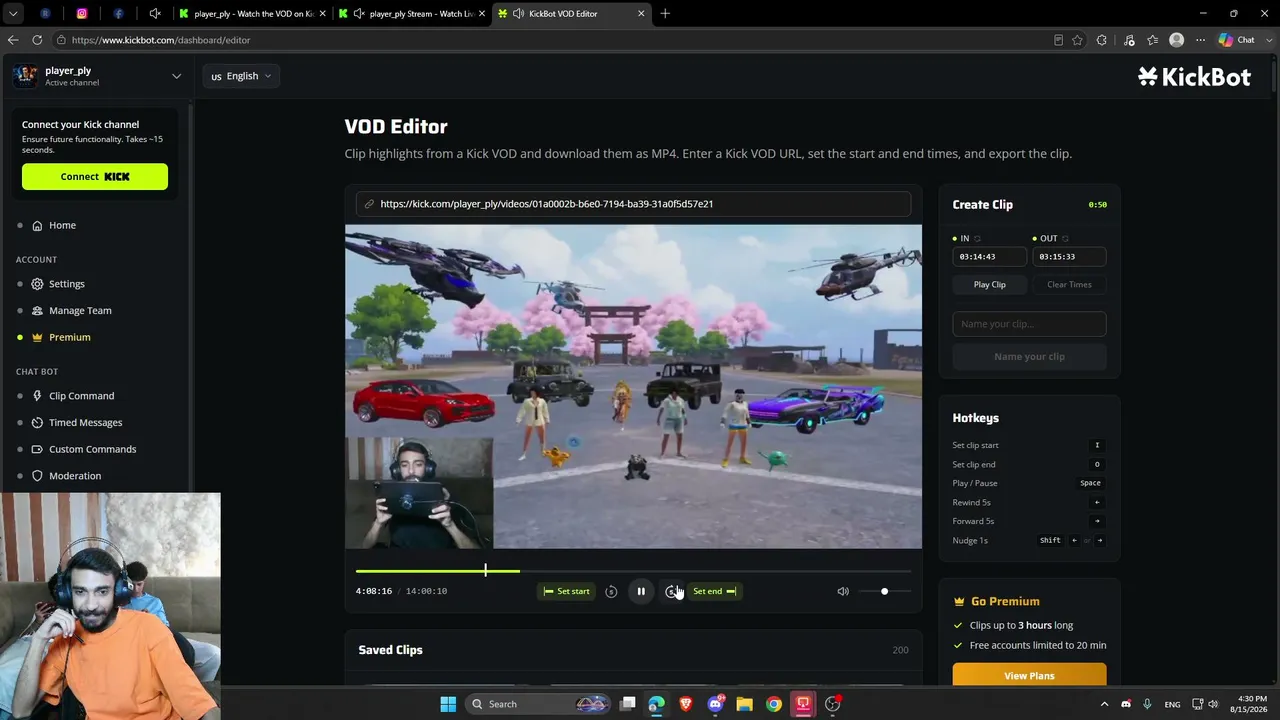Open Brave browser from taskbar
Viewport: 1280px width, 720px height.
click(x=685, y=704)
